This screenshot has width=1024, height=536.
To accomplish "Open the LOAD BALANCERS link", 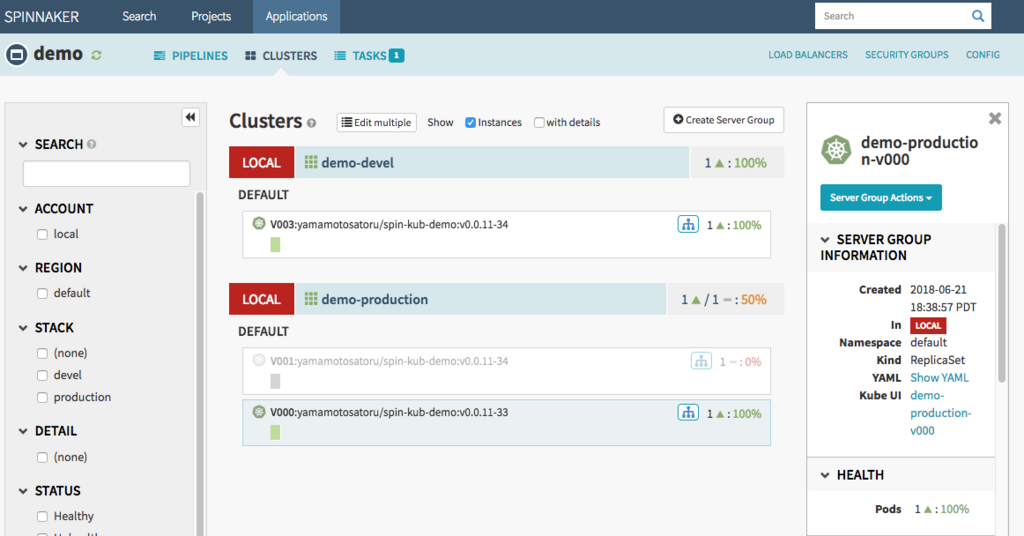I will pos(808,55).
